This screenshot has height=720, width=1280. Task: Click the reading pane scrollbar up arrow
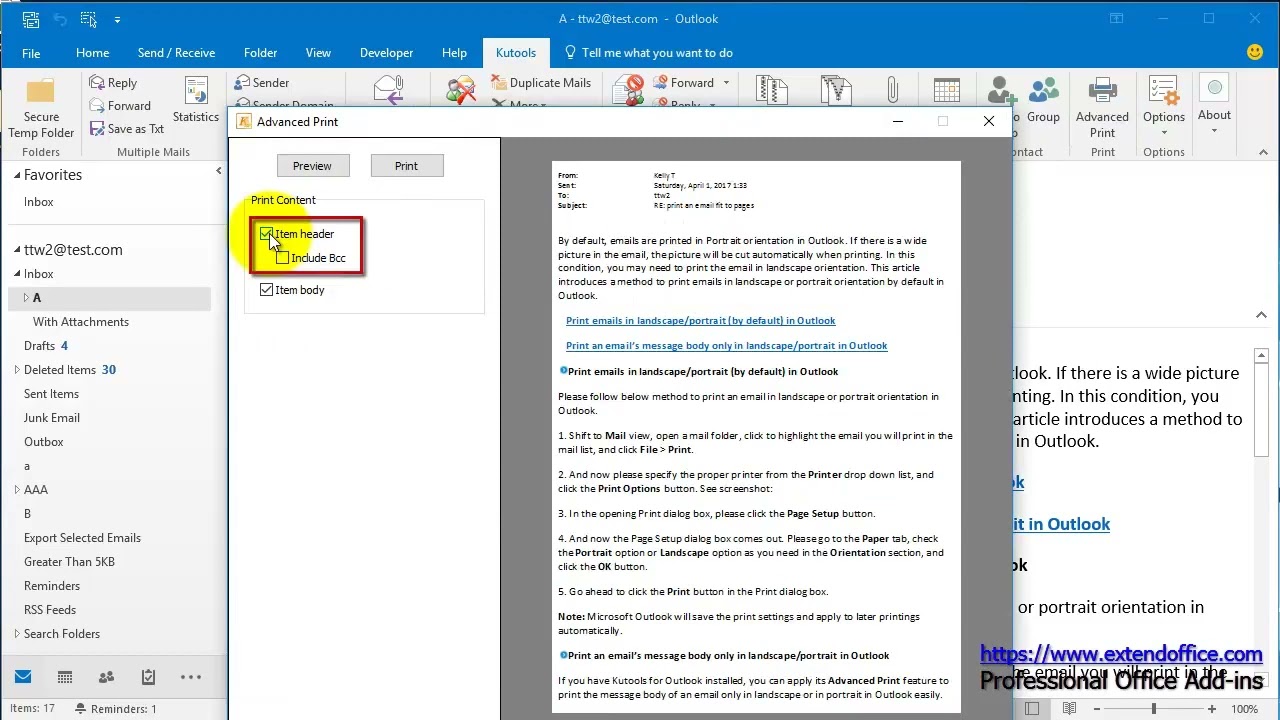tap(1261, 355)
